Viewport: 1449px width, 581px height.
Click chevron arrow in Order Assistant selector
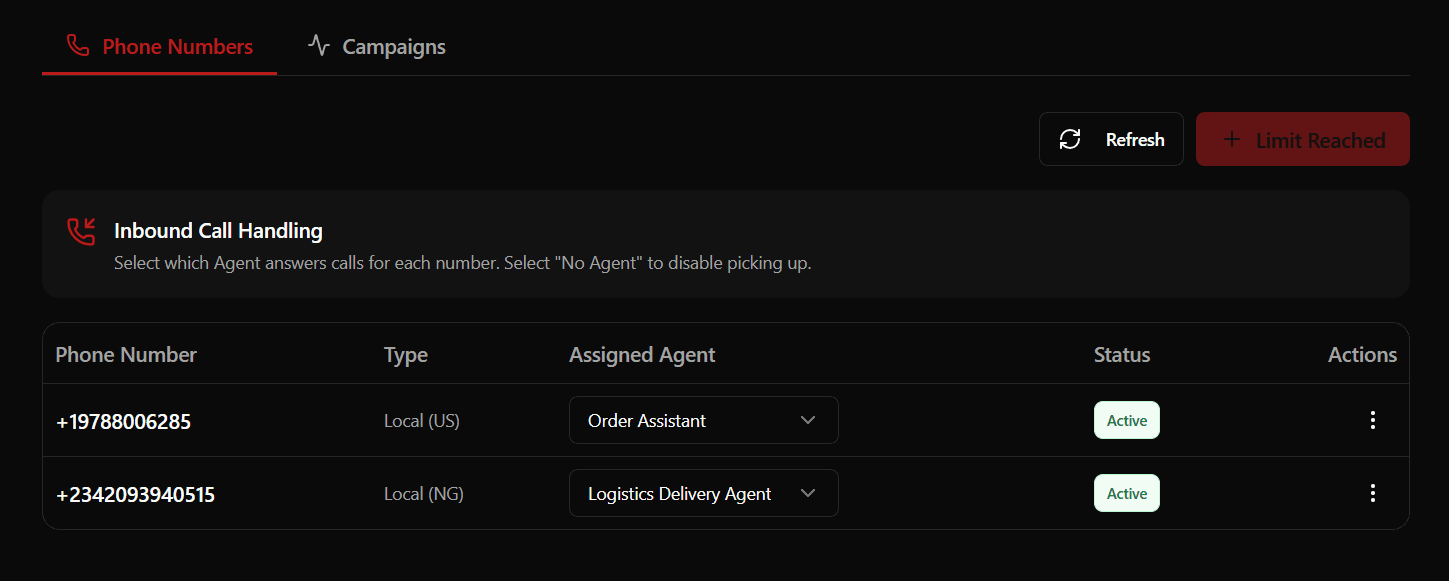coord(808,420)
